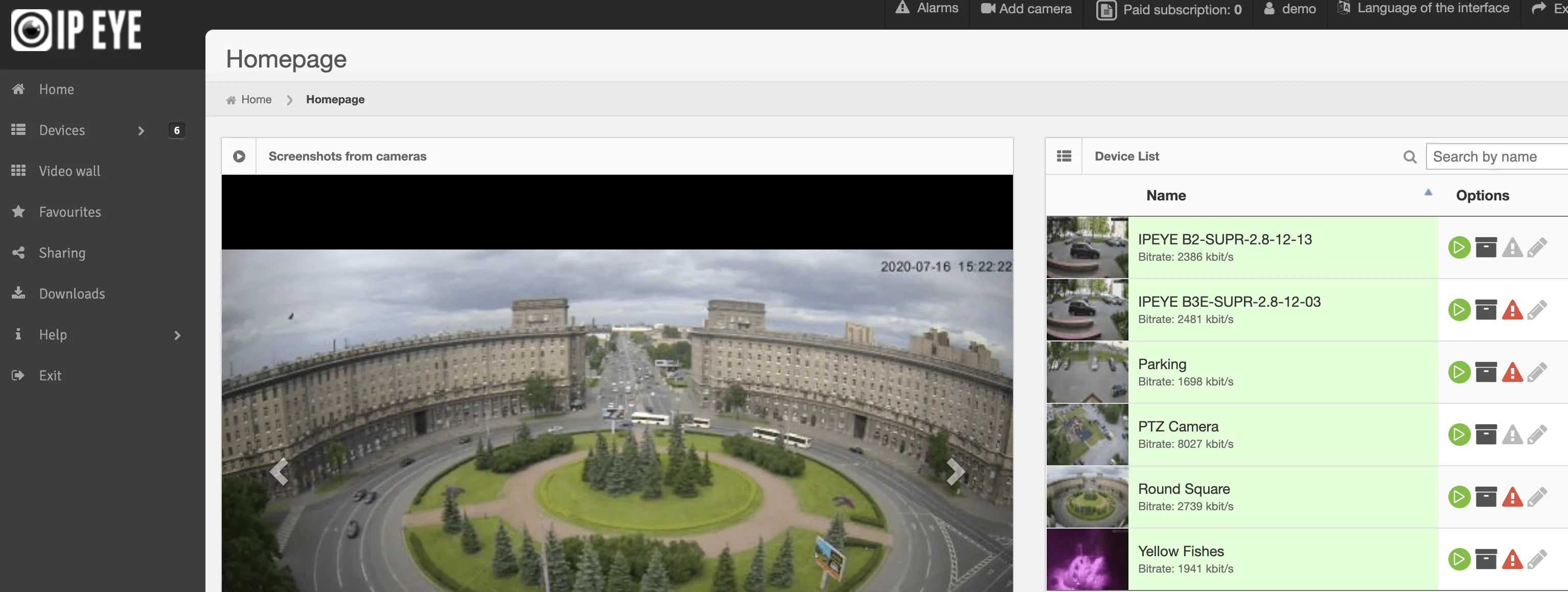This screenshot has width=1568, height=592.
Task: Open the Round Square thumbnail
Action: click(1087, 497)
